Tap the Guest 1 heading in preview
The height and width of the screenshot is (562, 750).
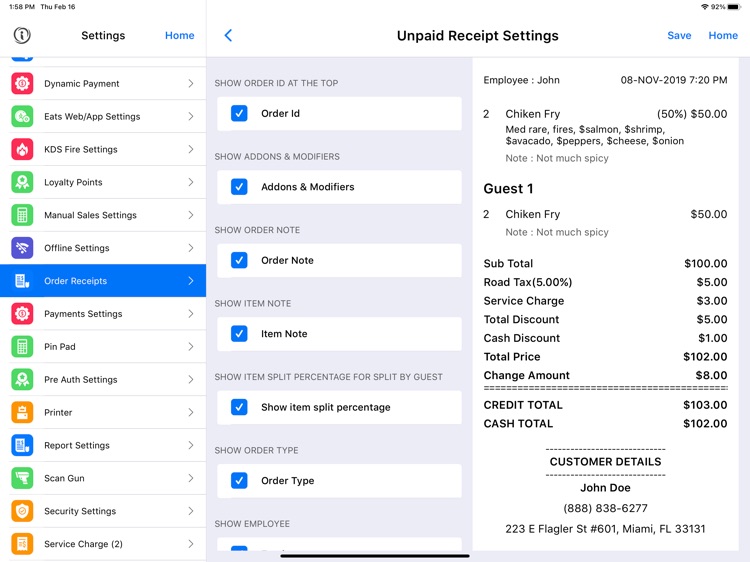pyautogui.click(x=508, y=188)
